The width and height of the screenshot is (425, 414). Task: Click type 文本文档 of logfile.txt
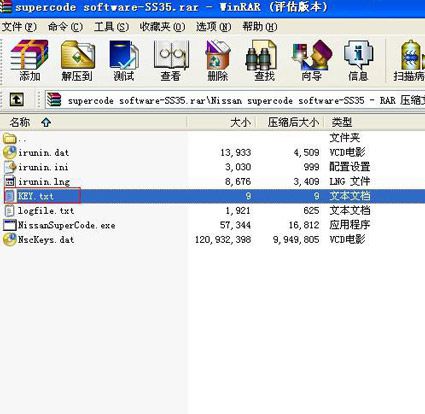click(350, 211)
